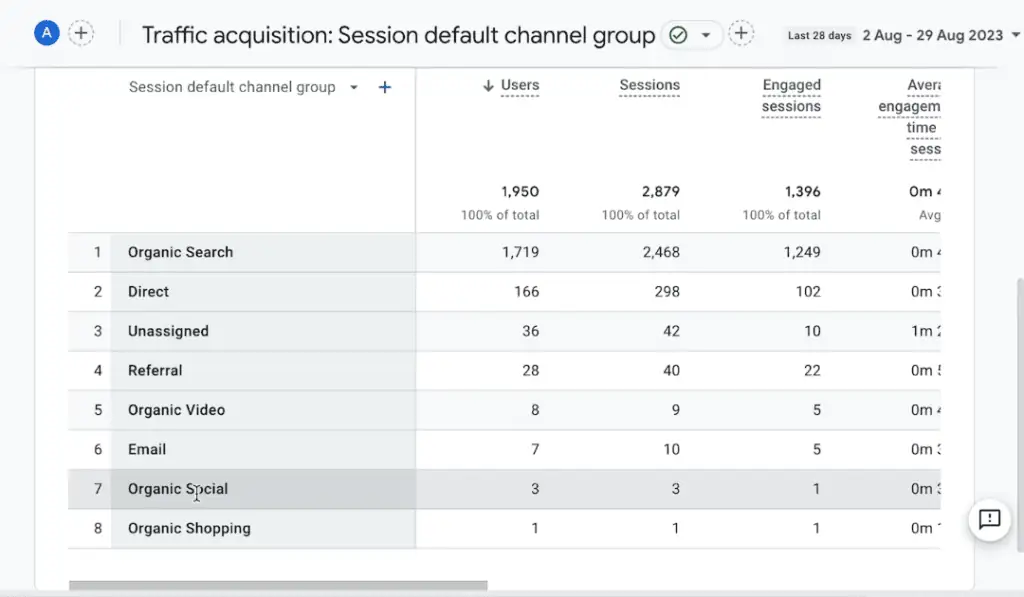1024x597 pixels.
Task: Select the Direct channel row
Action: [148, 291]
